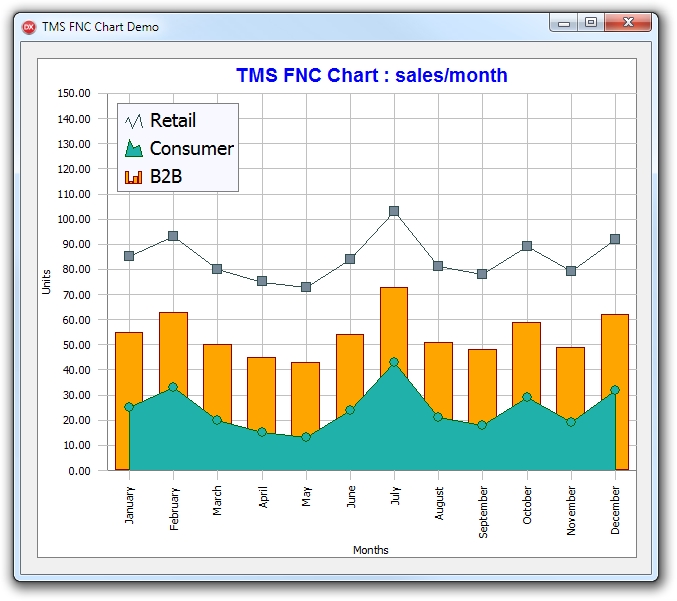Select the Retail marker for November
This screenshot has width=677, height=601.
[571, 271]
